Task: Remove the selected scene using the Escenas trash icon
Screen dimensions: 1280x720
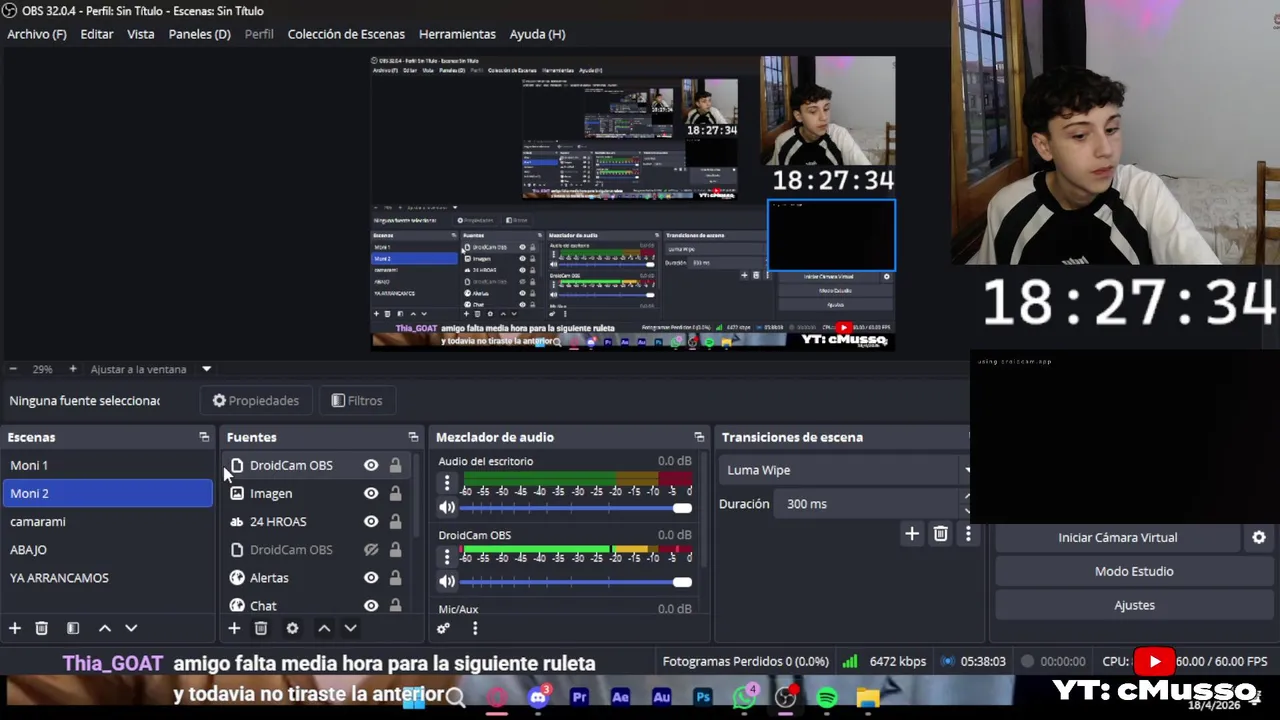Action: (42, 628)
